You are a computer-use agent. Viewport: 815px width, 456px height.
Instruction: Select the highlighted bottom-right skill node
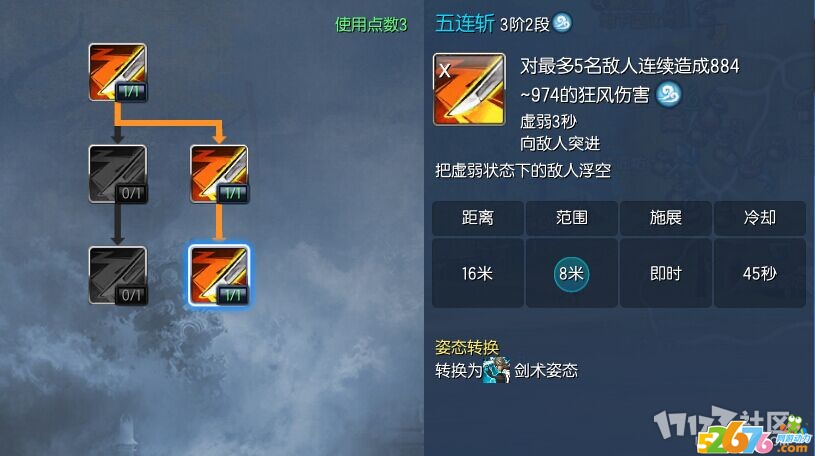tap(219, 275)
